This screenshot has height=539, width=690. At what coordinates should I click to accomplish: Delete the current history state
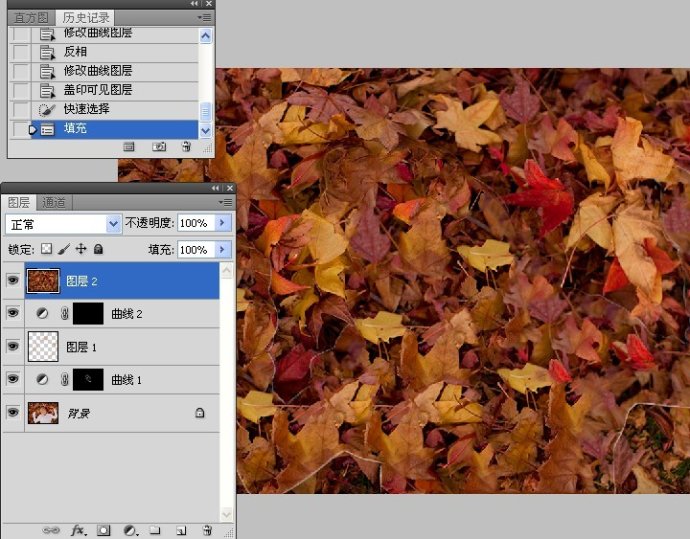click(187, 147)
